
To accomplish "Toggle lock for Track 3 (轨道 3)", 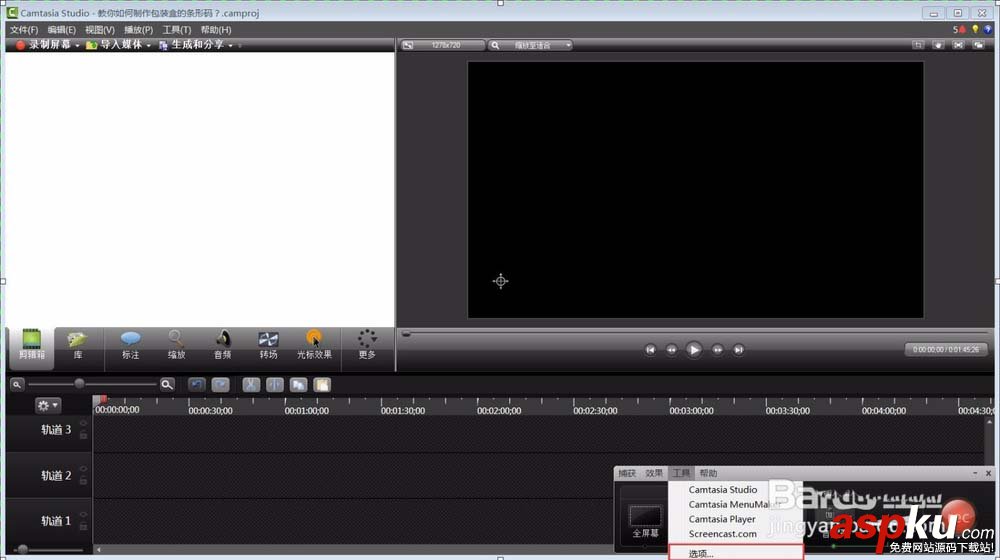I will click(84, 435).
